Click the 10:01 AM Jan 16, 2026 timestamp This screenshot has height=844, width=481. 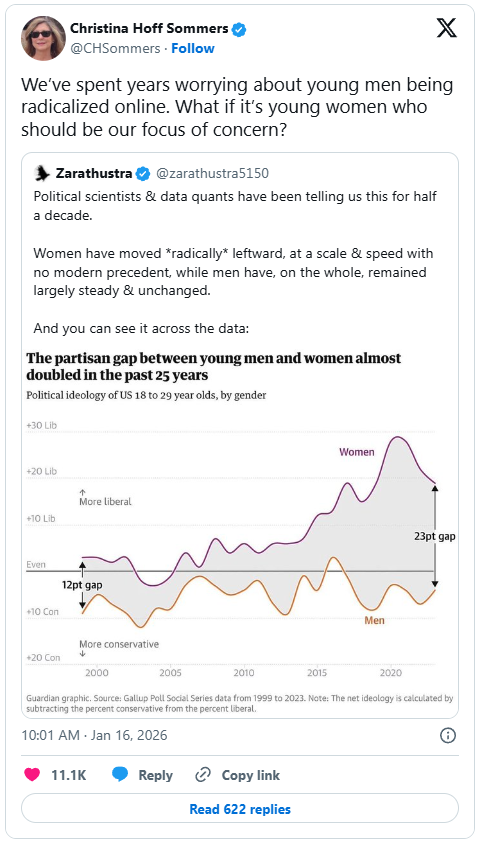pos(94,735)
